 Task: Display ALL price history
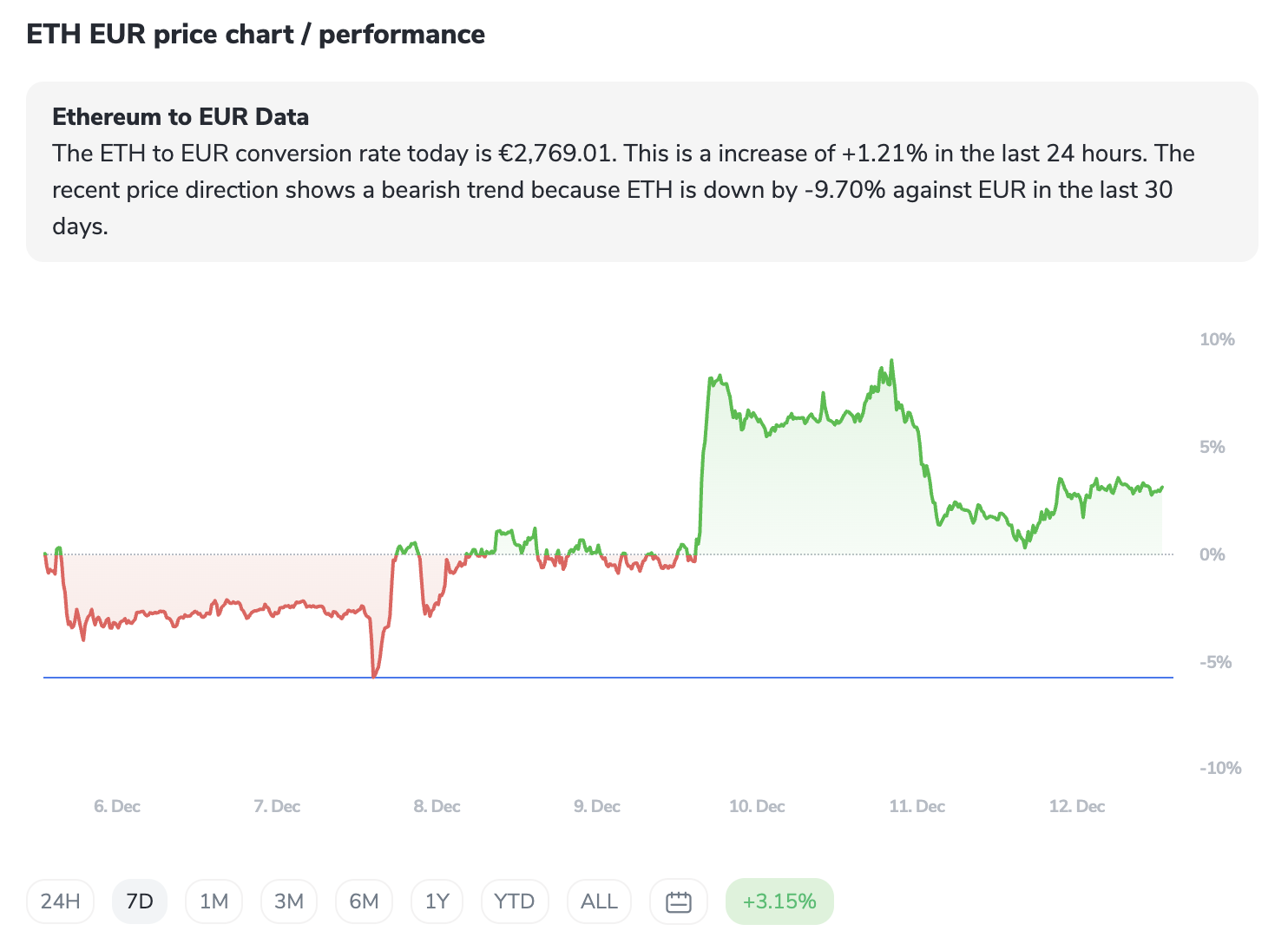[x=599, y=901]
